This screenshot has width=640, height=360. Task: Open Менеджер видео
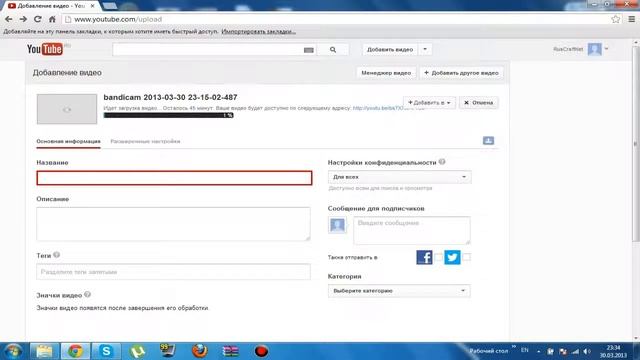[x=386, y=73]
